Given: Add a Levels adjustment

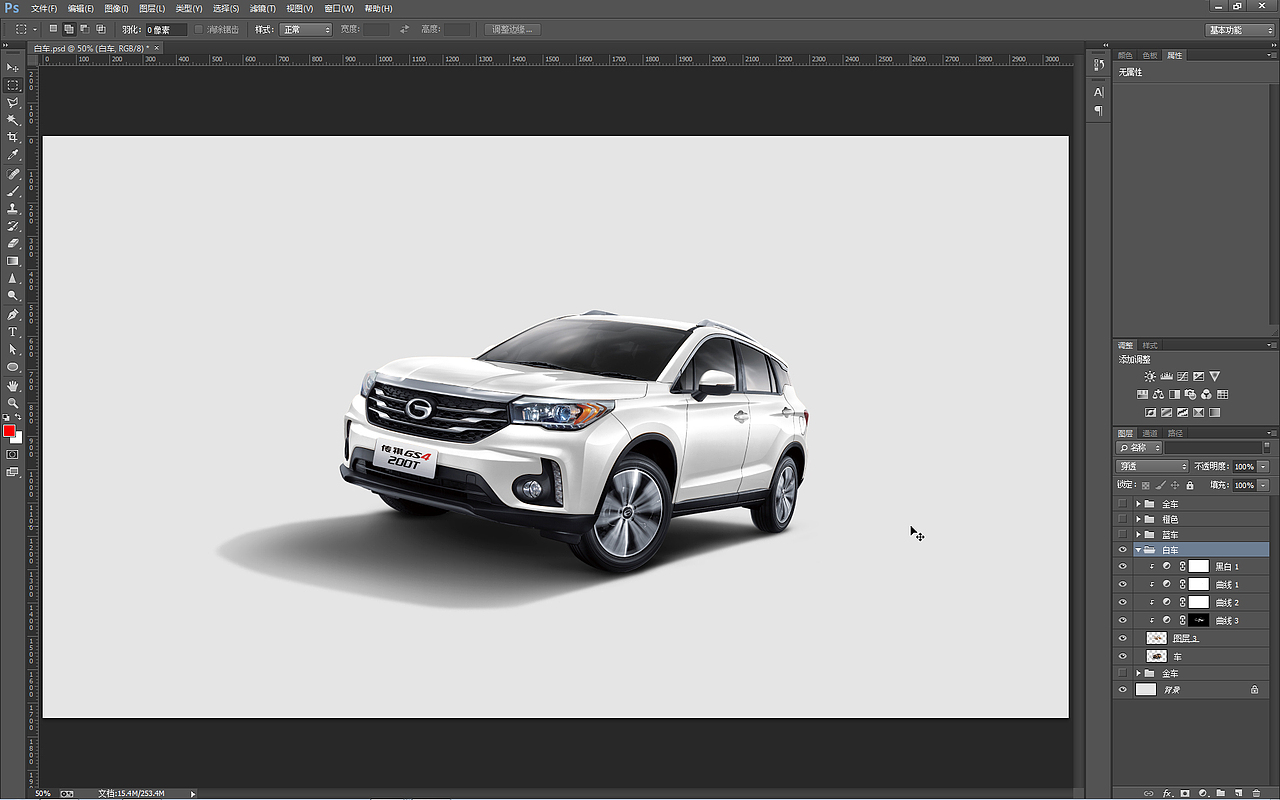Looking at the screenshot, I should click(1166, 376).
